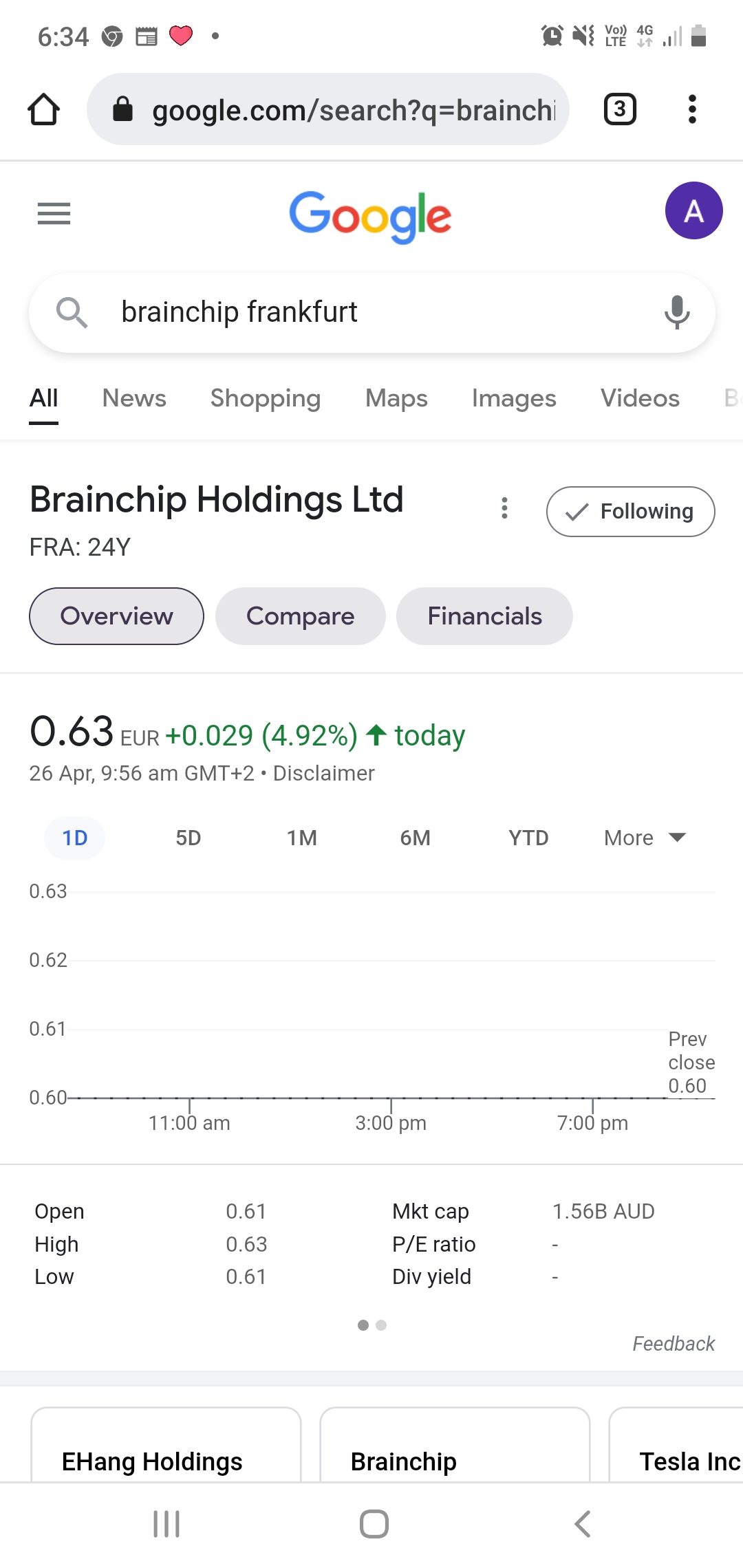Toggle the Following button for Brainchip
The width and height of the screenshot is (743, 1568).
tap(630, 512)
